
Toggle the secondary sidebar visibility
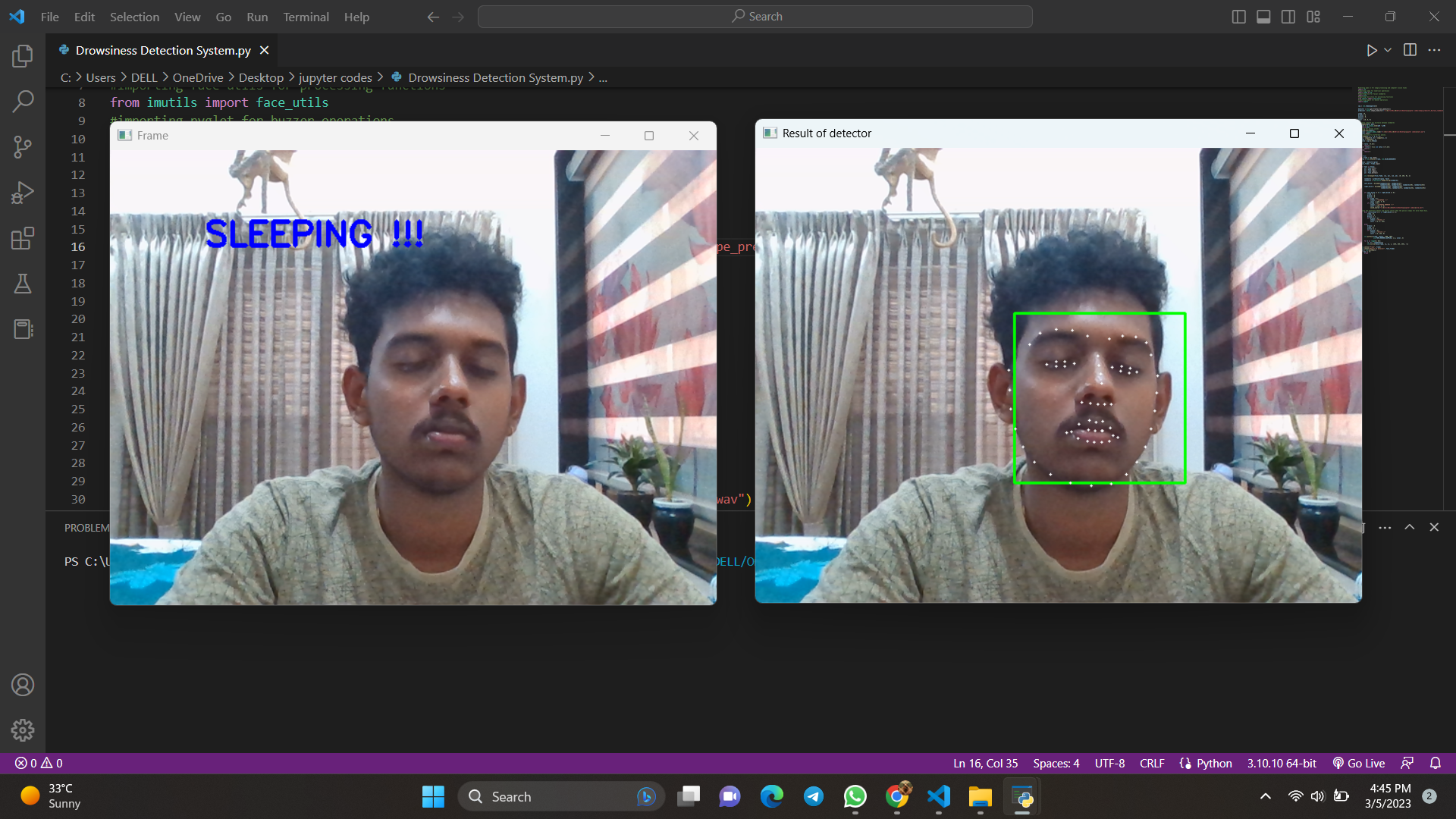(1288, 16)
